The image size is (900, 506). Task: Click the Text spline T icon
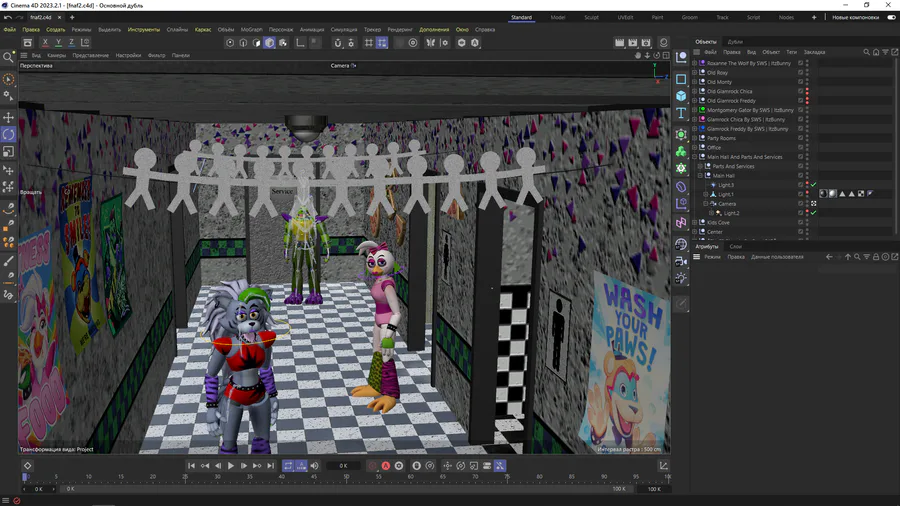coord(681,112)
